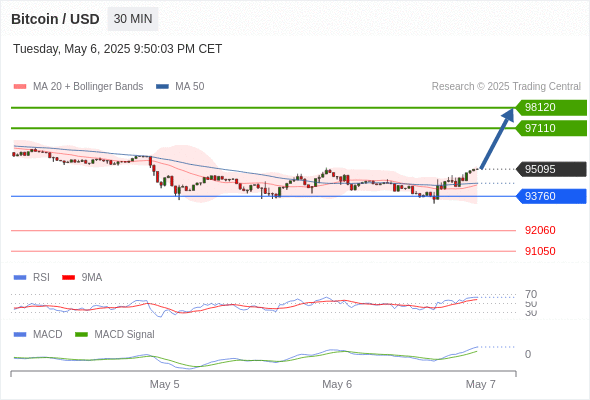Click the 30 MIN timeframe badge
590x400 pixels.
133,19
